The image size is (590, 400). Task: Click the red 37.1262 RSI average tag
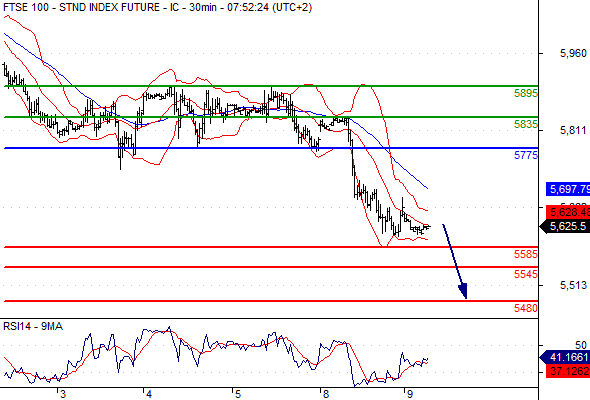568,371
